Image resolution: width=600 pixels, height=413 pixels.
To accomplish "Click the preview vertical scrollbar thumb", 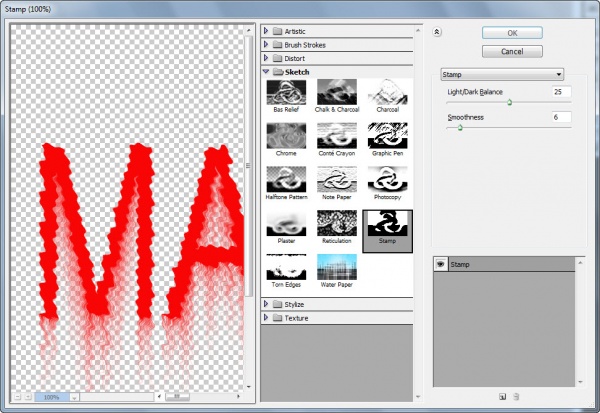I will (x=248, y=166).
